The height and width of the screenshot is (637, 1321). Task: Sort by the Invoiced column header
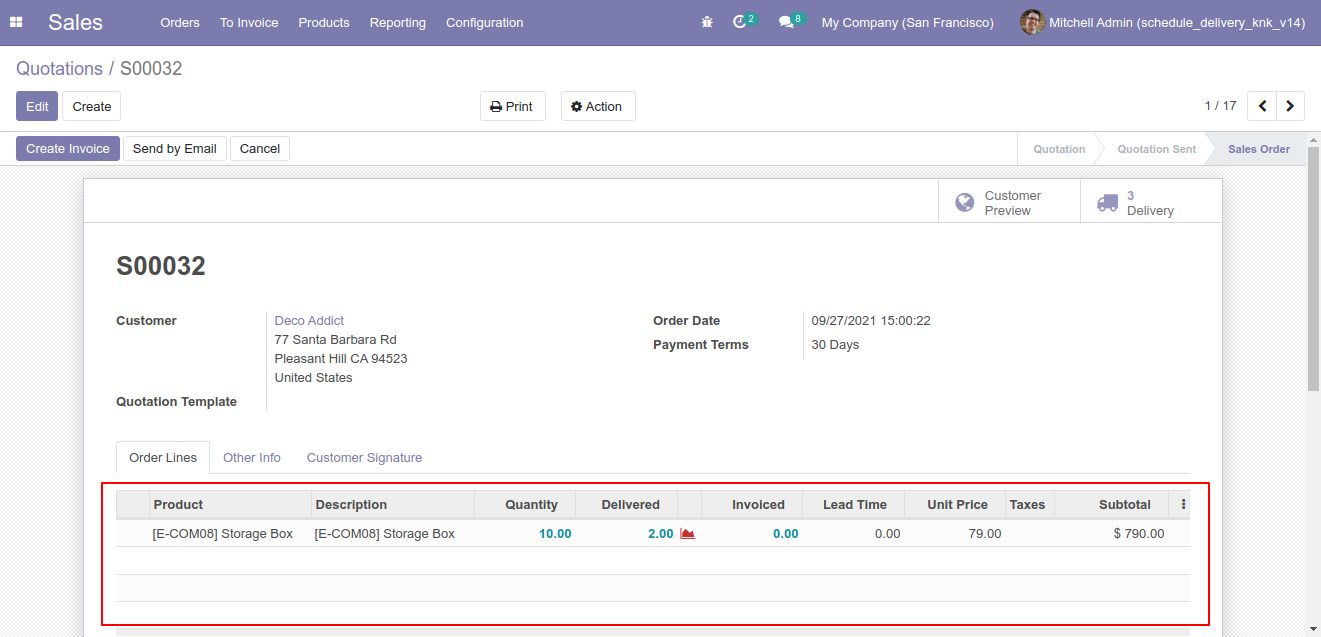pyautogui.click(x=752, y=505)
